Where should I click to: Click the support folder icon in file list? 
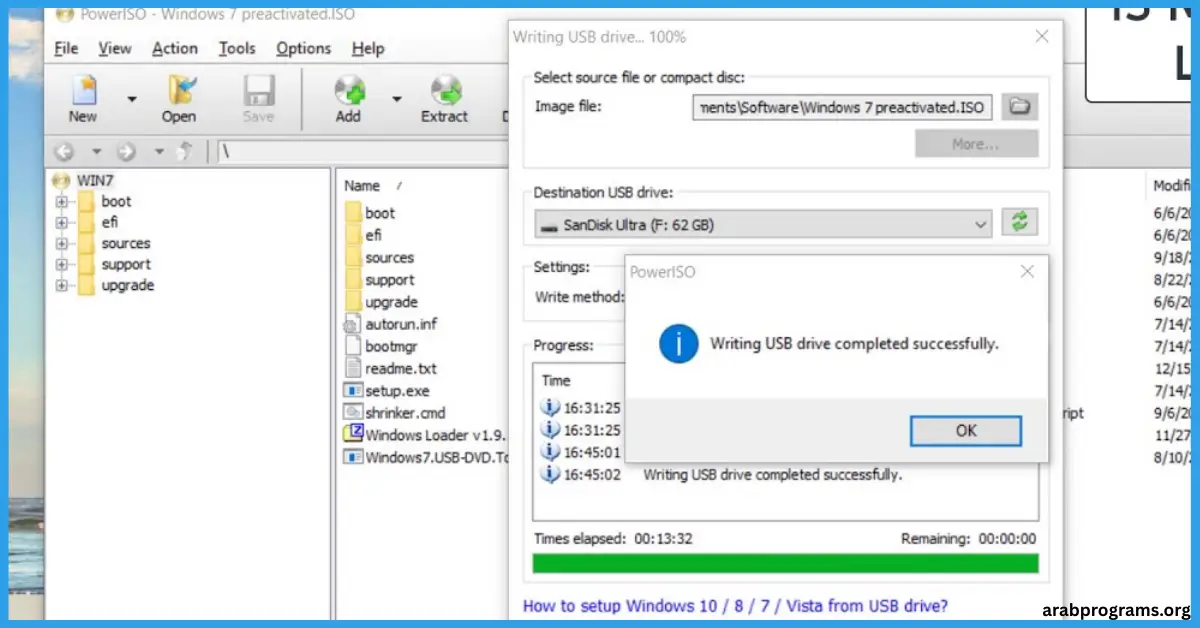pyautogui.click(x=353, y=279)
